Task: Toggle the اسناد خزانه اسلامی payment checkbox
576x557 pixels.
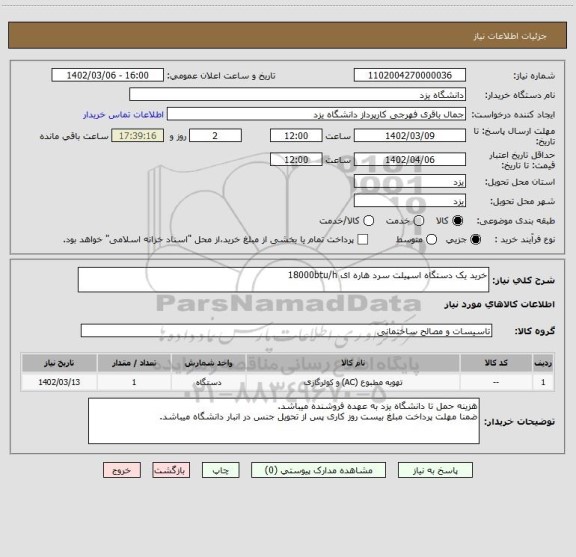Action: click(x=363, y=240)
